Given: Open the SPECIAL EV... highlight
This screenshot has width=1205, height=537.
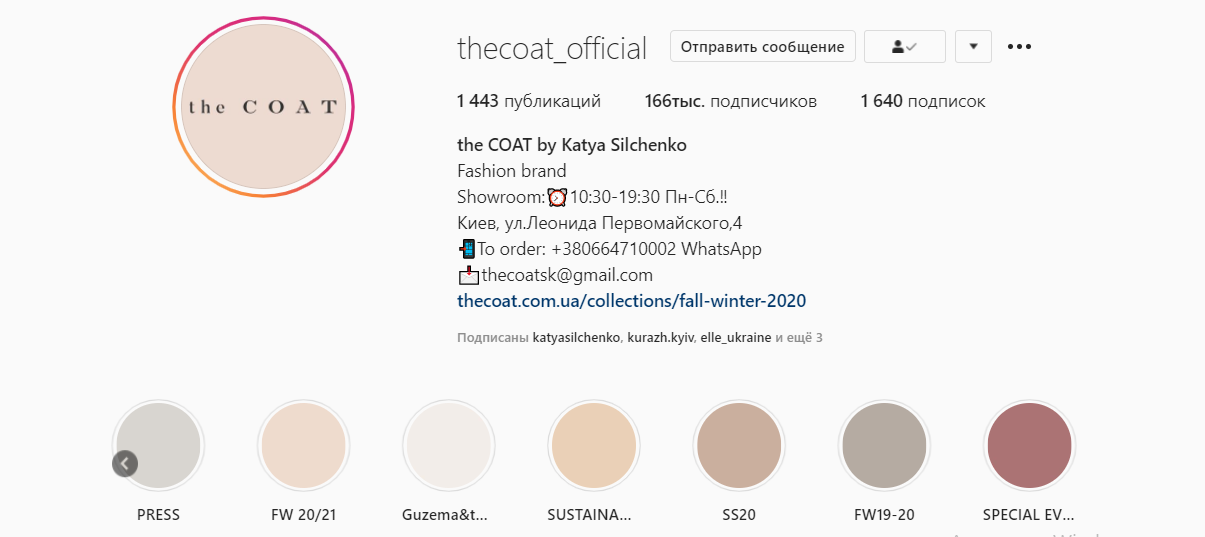Looking at the screenshot, I should coord(1029,445).
